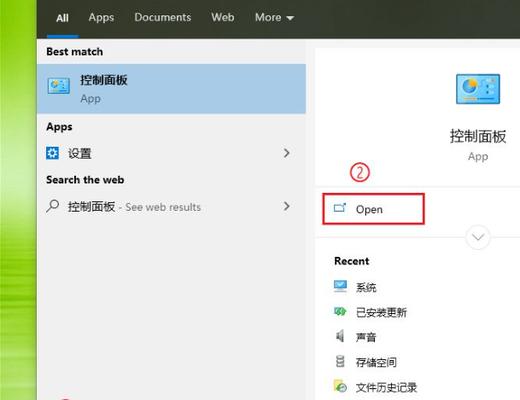Switch to the Documents tab
Screen dimensions: 520x400
pos(163,17)
